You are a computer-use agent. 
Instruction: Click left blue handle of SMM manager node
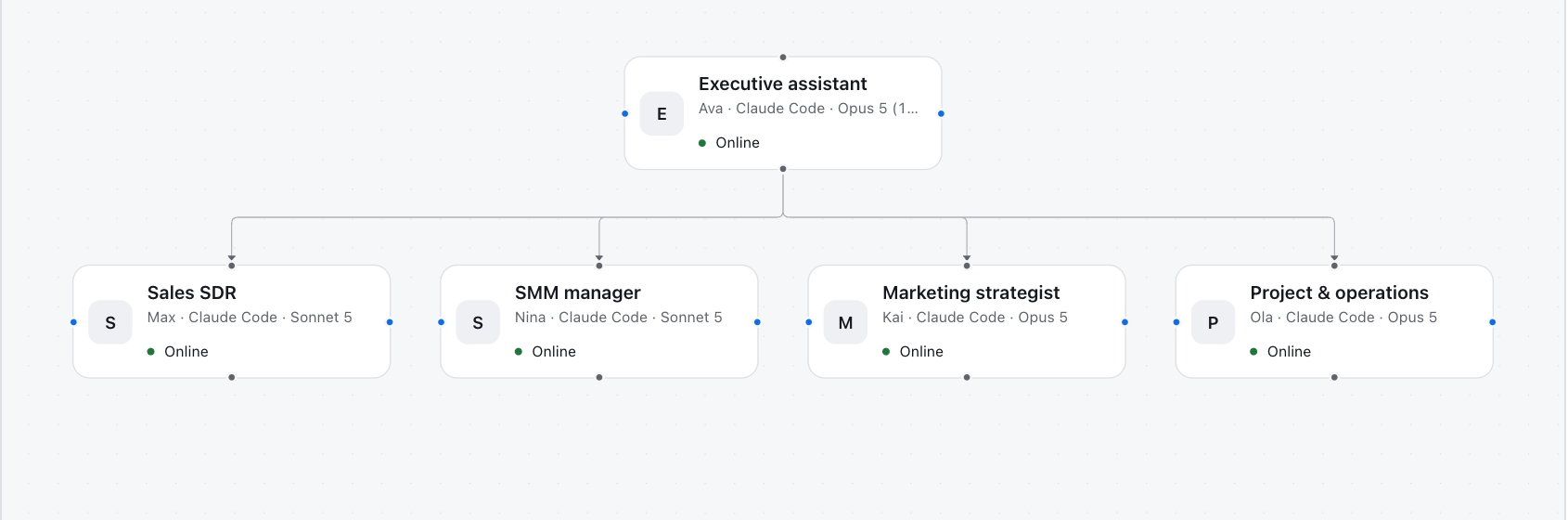click(x=441, y=322)
